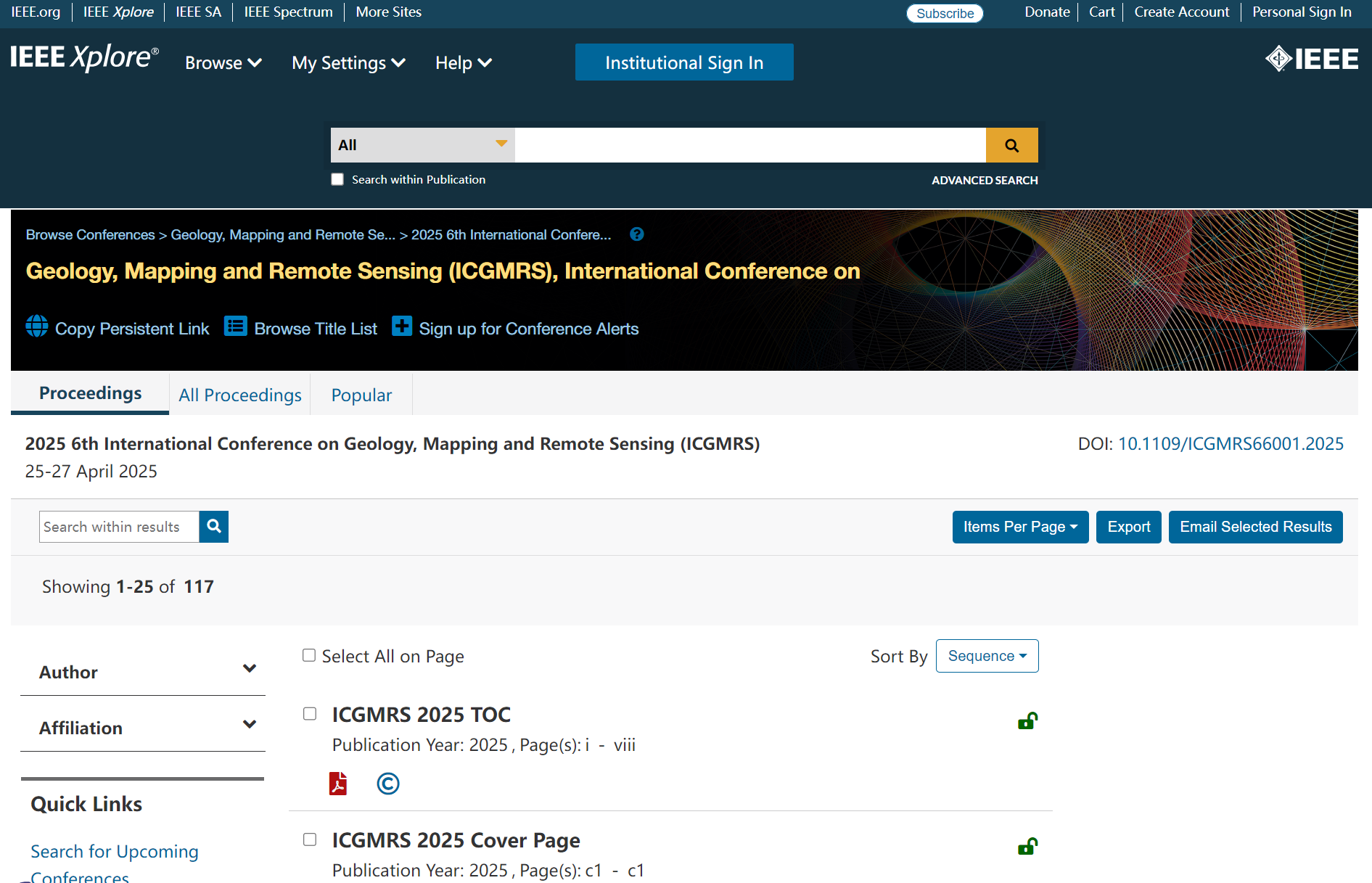Click Sign up for Conference Alerts text
Image resolution: width=1372 pixels, height=883 pixels.
(529, 329)
